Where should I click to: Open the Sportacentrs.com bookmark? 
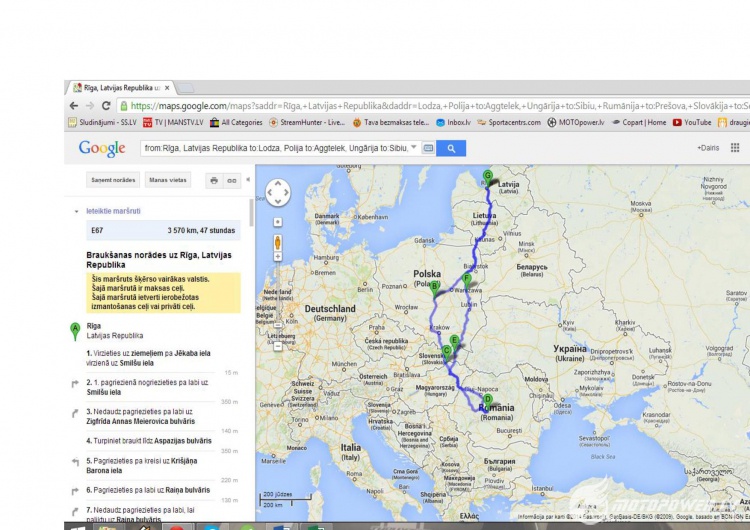coord(509,122)
